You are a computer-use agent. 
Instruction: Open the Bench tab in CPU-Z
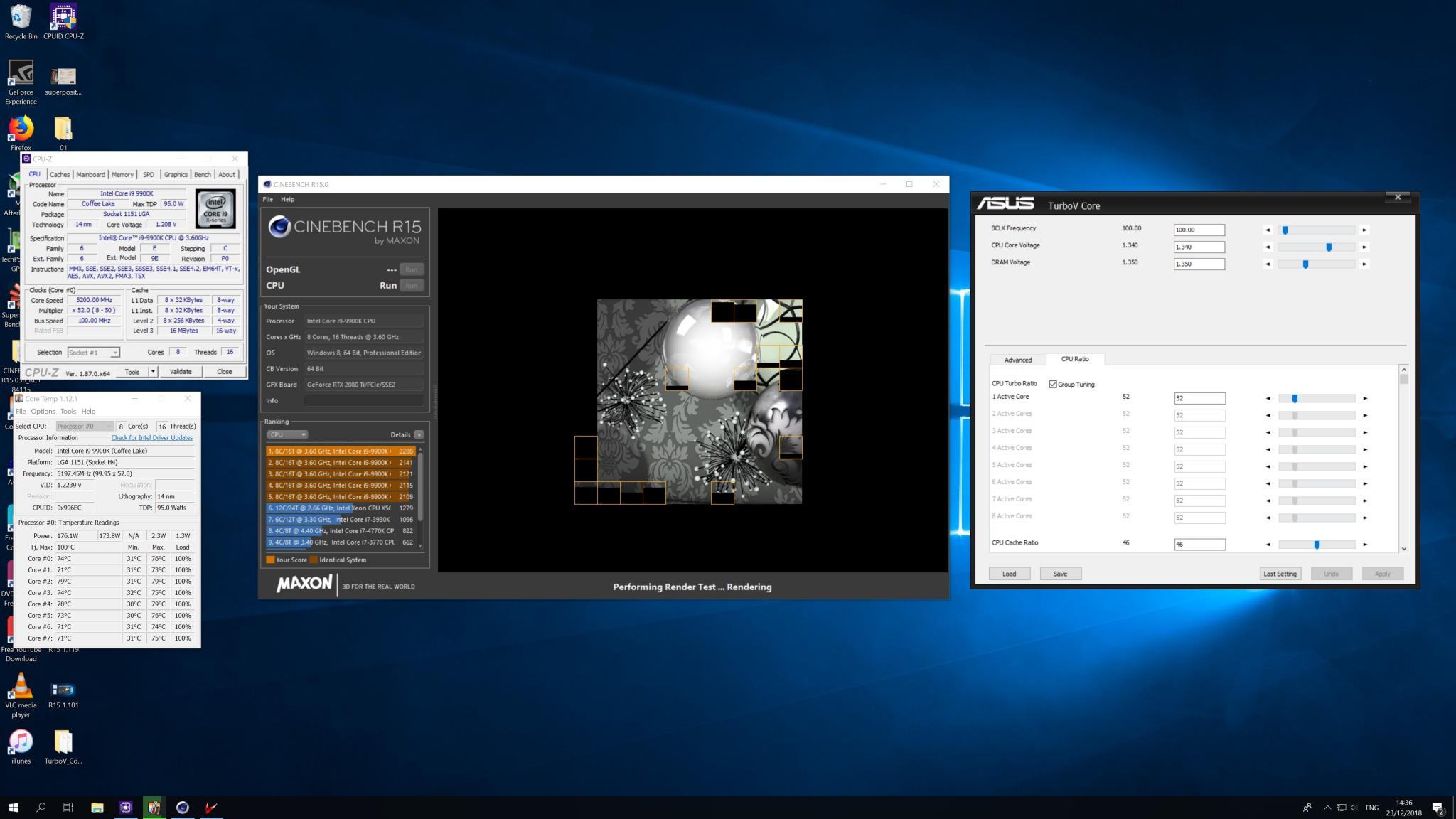[x=203, y=174]
